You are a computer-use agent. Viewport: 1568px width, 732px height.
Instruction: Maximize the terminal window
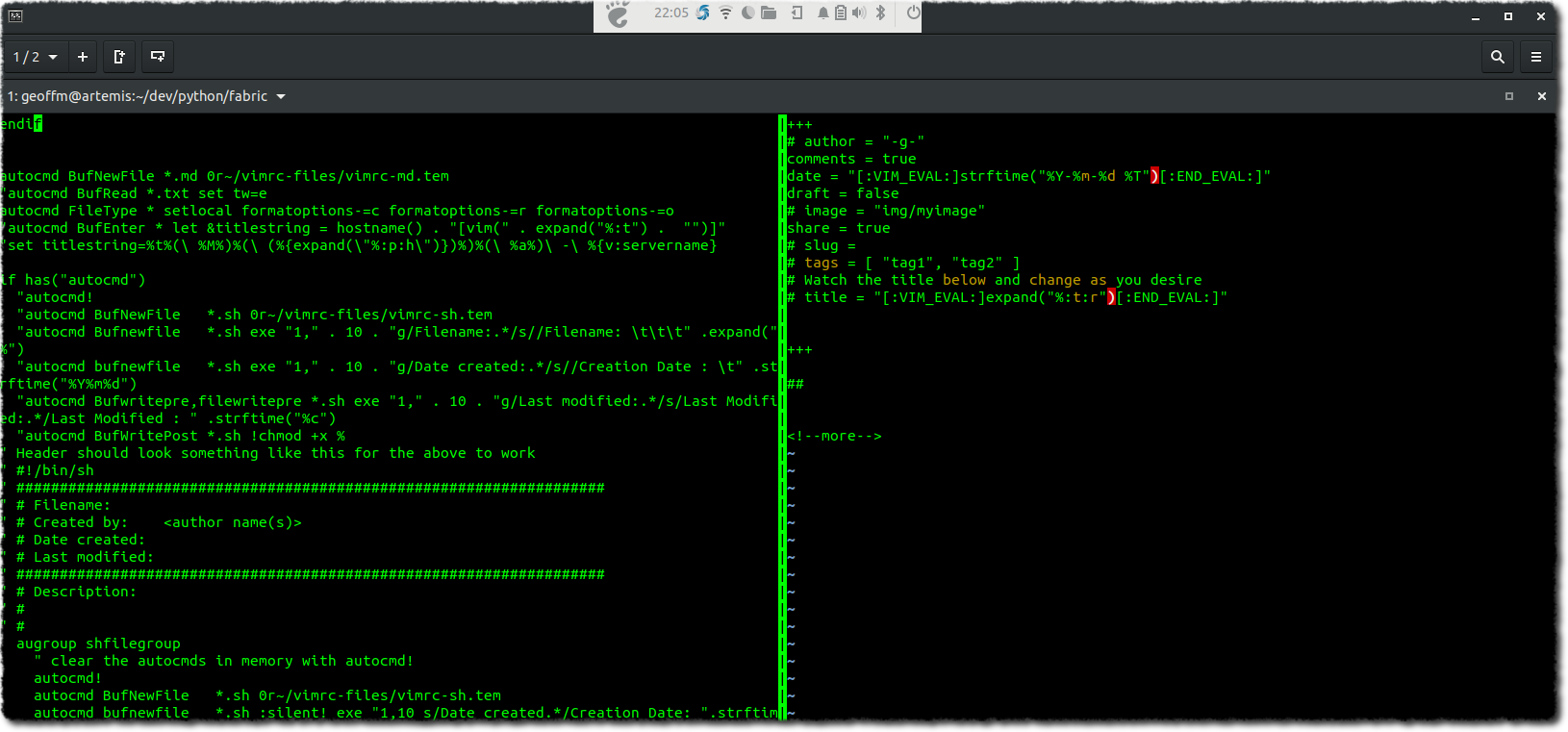1508,16
